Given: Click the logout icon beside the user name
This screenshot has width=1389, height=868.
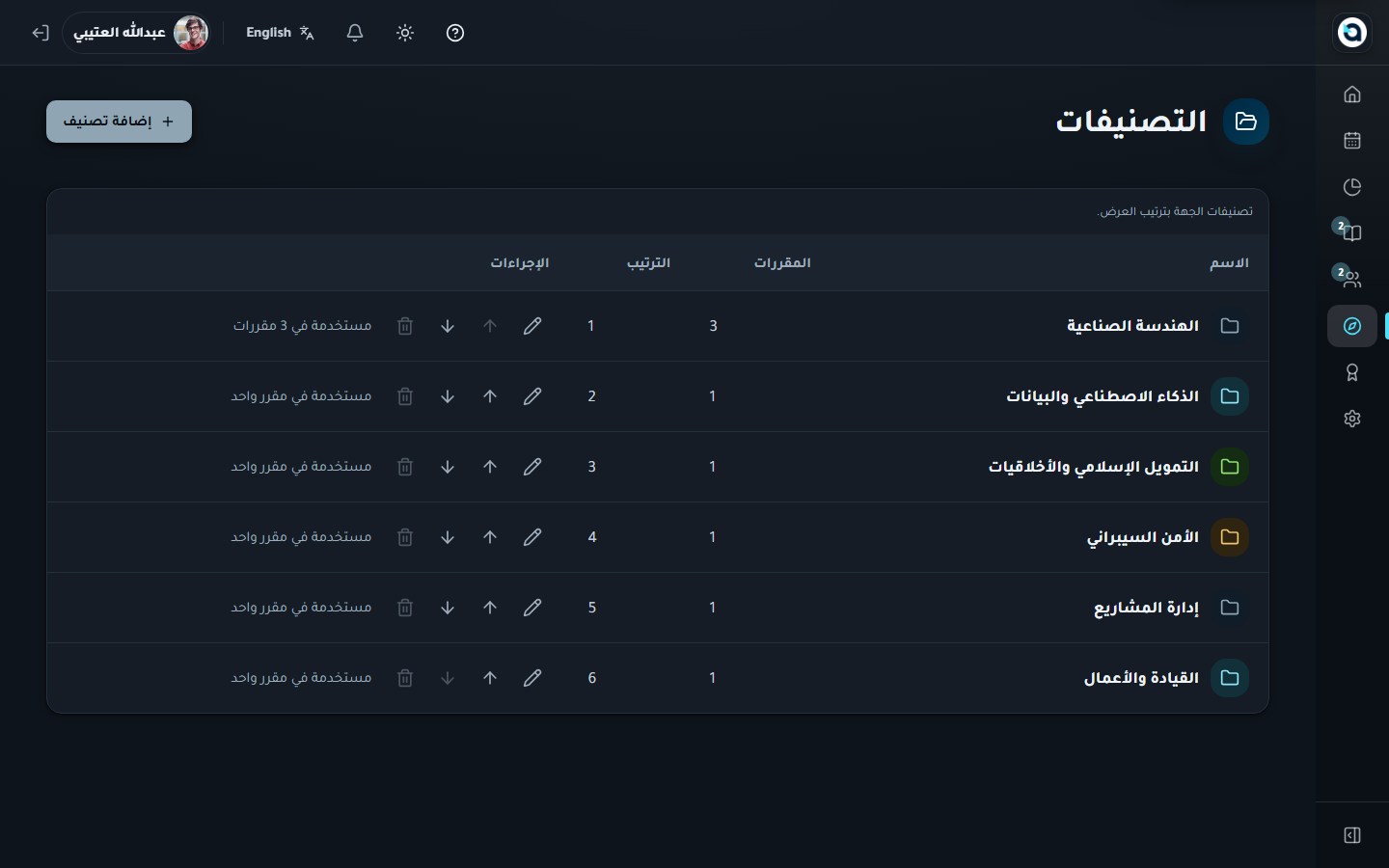Looking at the screenshot, I should click(40, 33).
